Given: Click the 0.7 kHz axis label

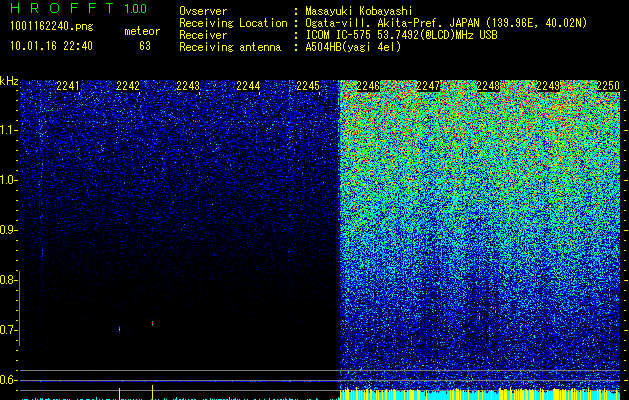Looking at the screenshot, I should (x=8, y=330).
